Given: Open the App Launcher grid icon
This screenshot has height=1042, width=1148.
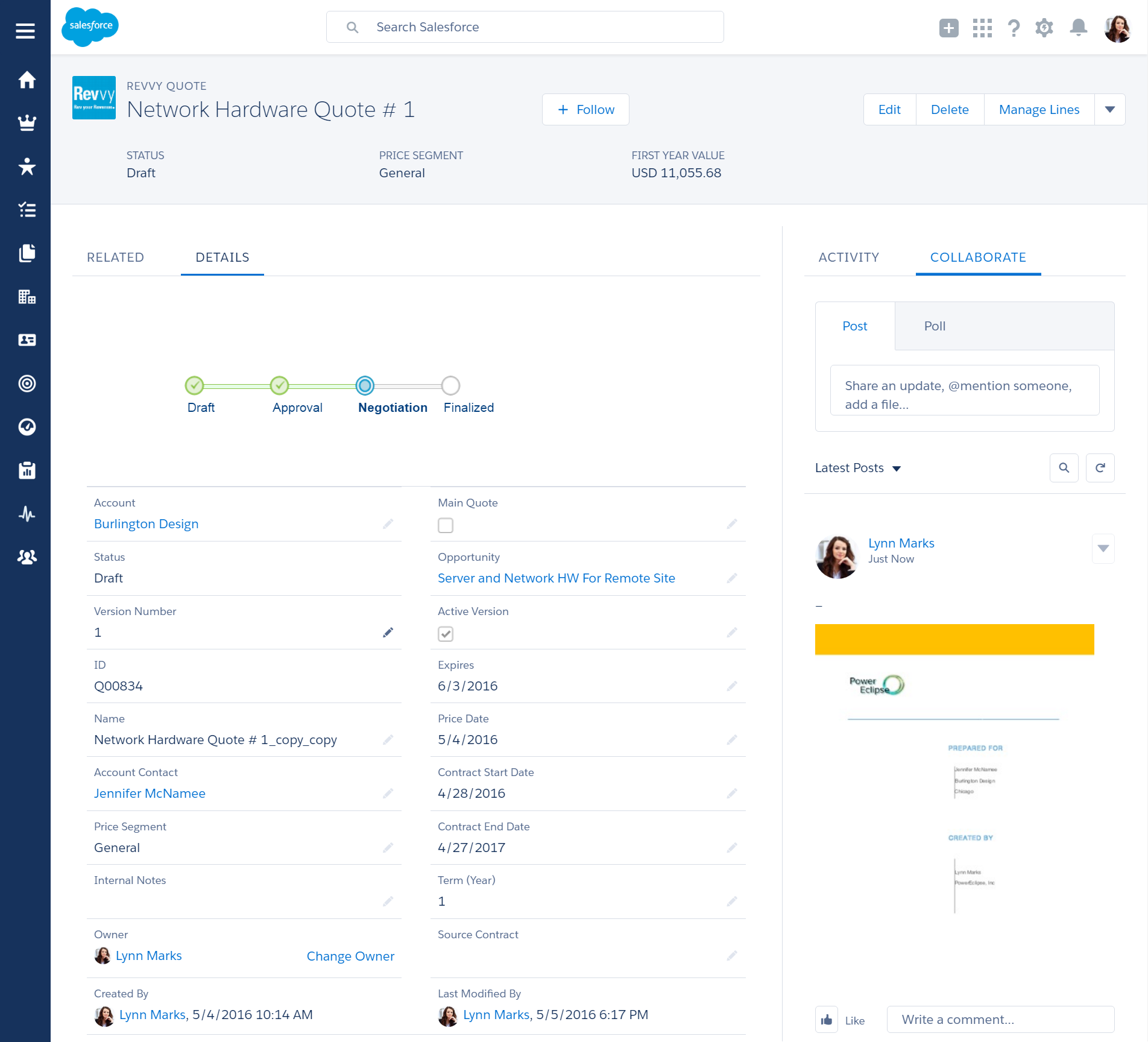Looking at the screenshot, I should pyautogui.click(x=982, y=28).
